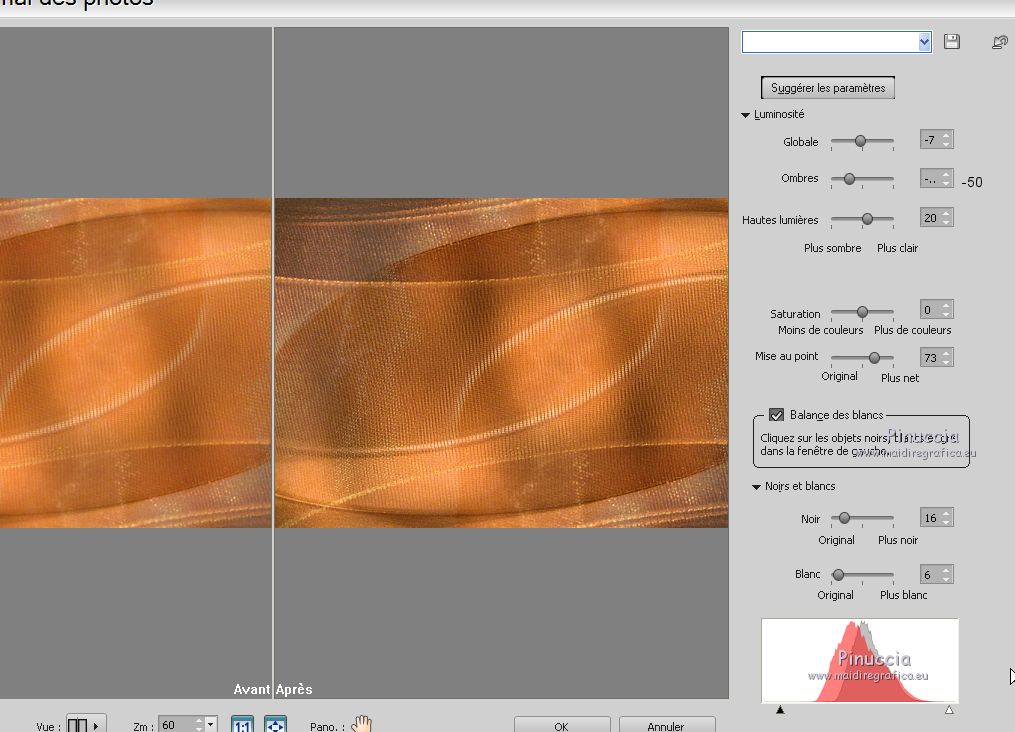Click the Vue split-view layout icon
Image resolution: width=1015 pixels, height=732 pixels.
pyautogui.click(x=77, y=725)
